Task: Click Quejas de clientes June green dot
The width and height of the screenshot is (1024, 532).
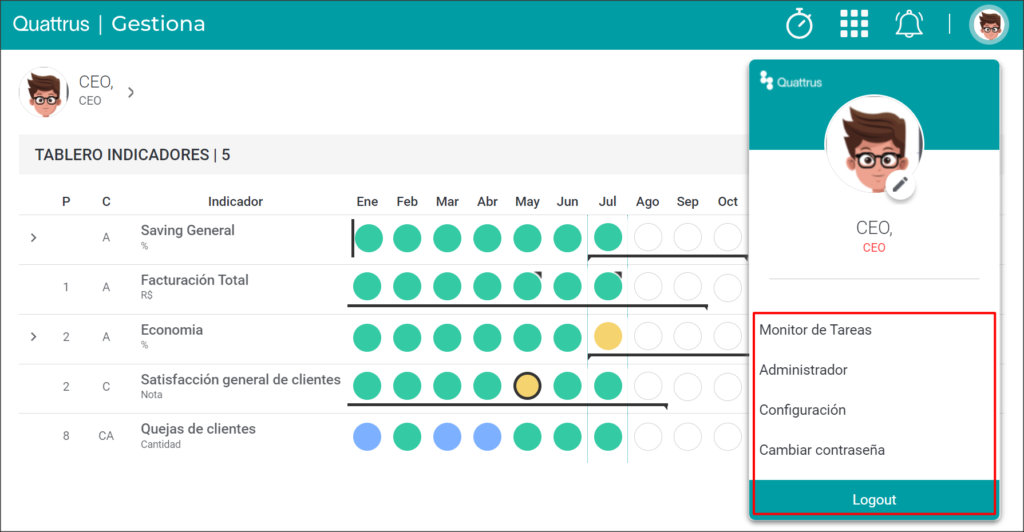Action: click(x=568, y=437)
